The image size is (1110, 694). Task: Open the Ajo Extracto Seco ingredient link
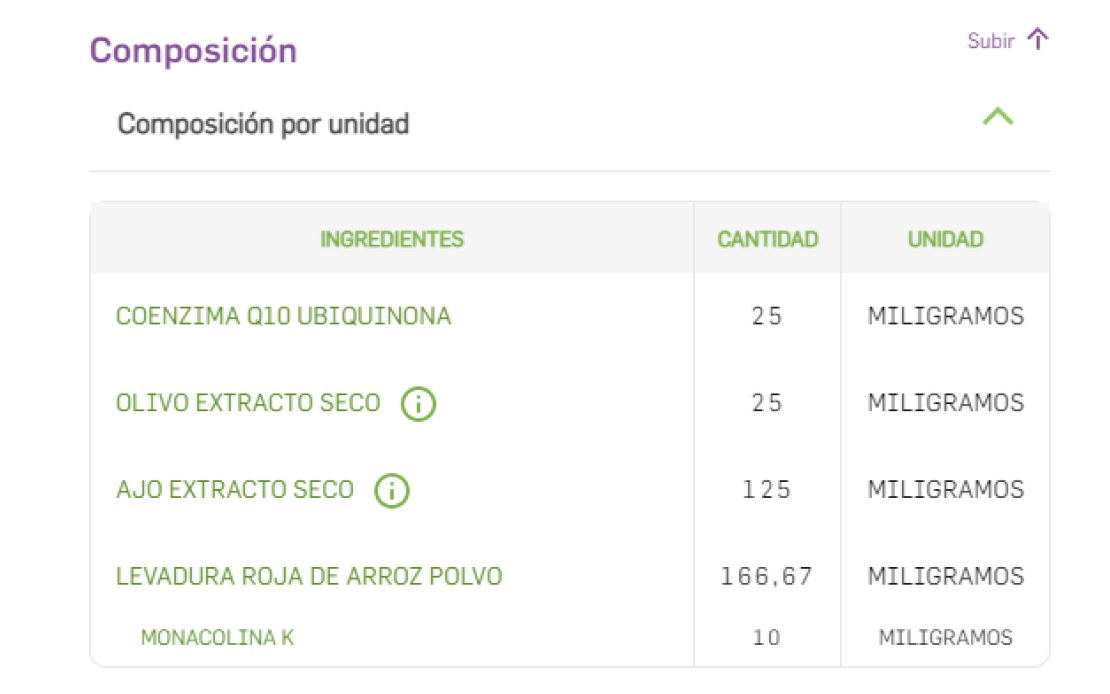(235, 490)
